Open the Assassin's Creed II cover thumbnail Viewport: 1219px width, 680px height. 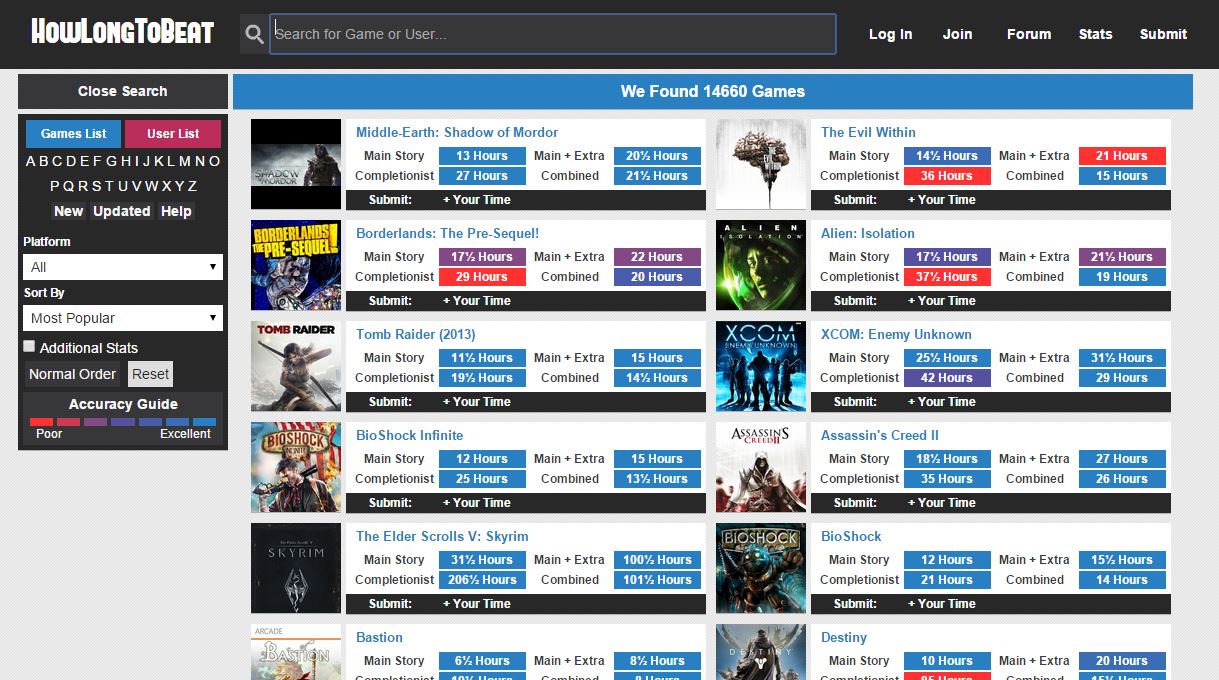(x=761, y=467)
